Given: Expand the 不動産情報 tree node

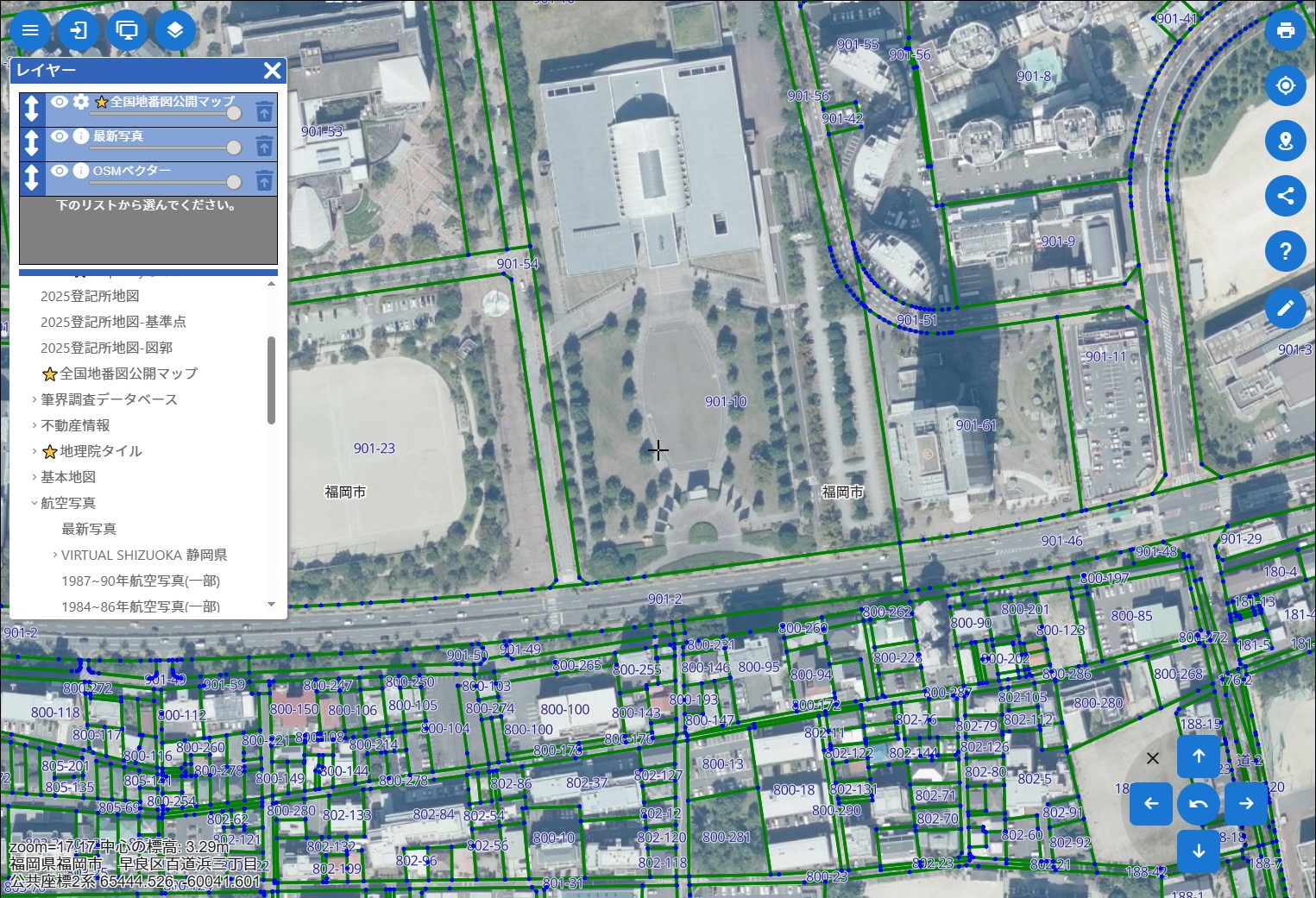Looking at the screenshot, I should pos(35,425).
